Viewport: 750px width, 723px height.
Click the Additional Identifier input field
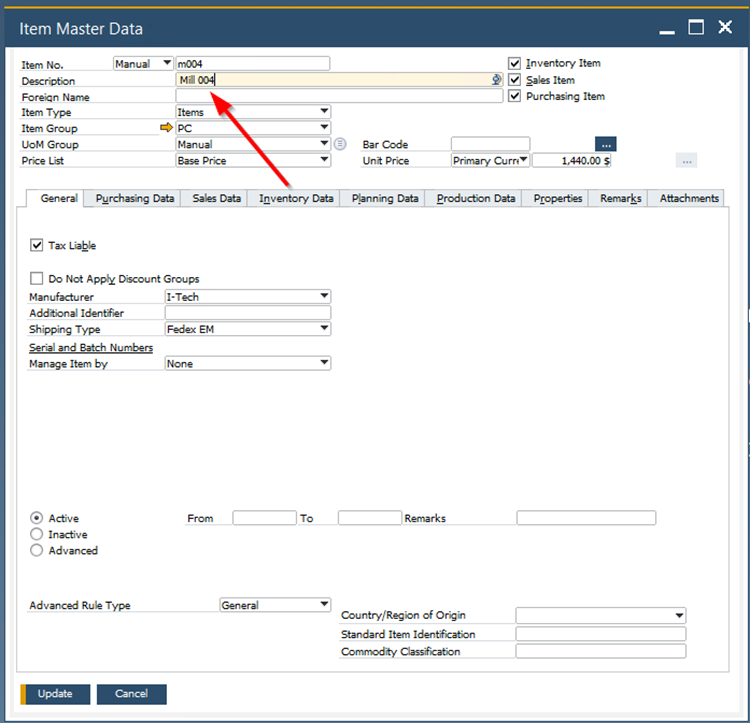248,313
